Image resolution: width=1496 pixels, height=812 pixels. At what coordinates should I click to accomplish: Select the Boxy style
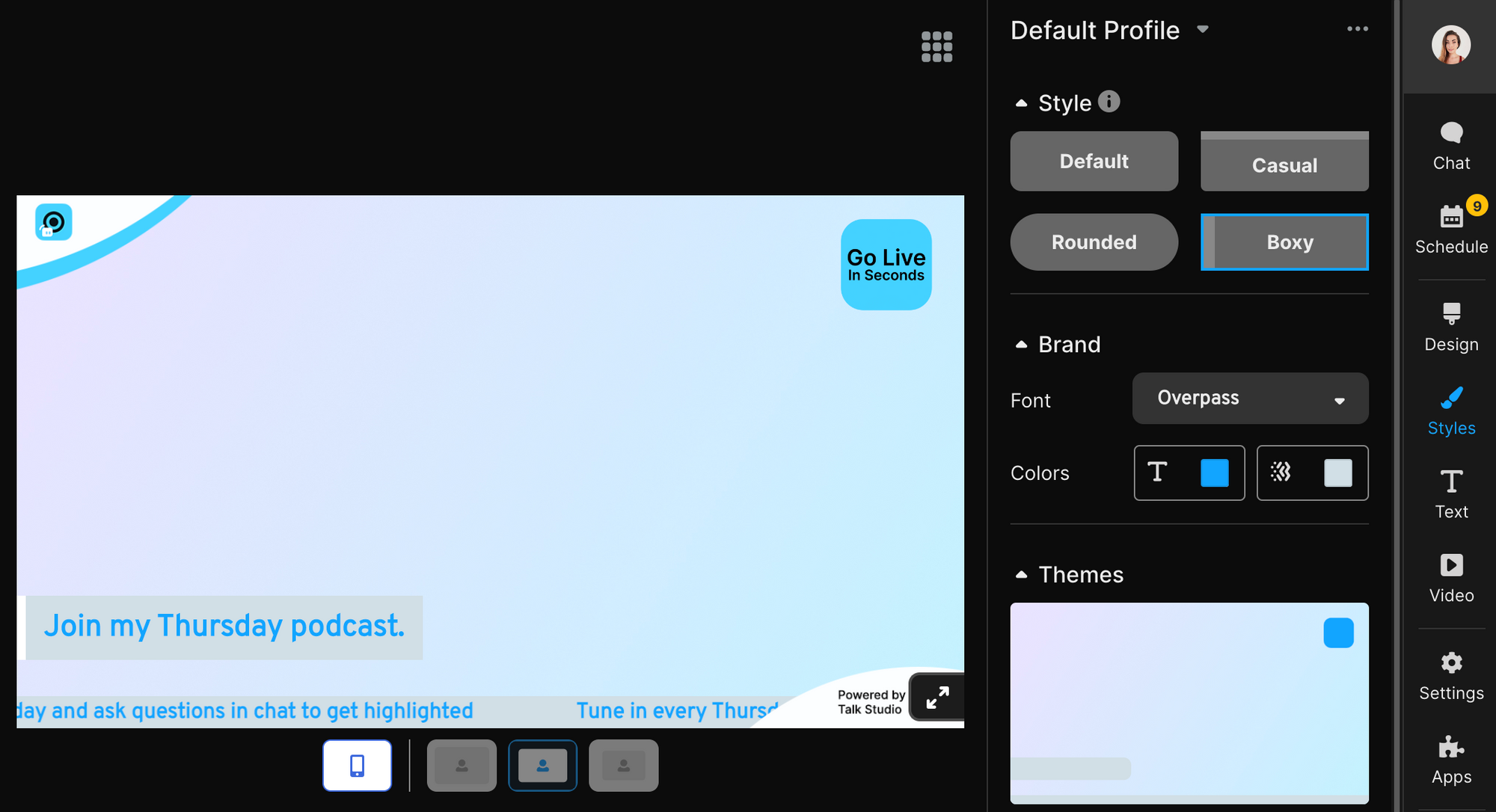pos(1284,242)
